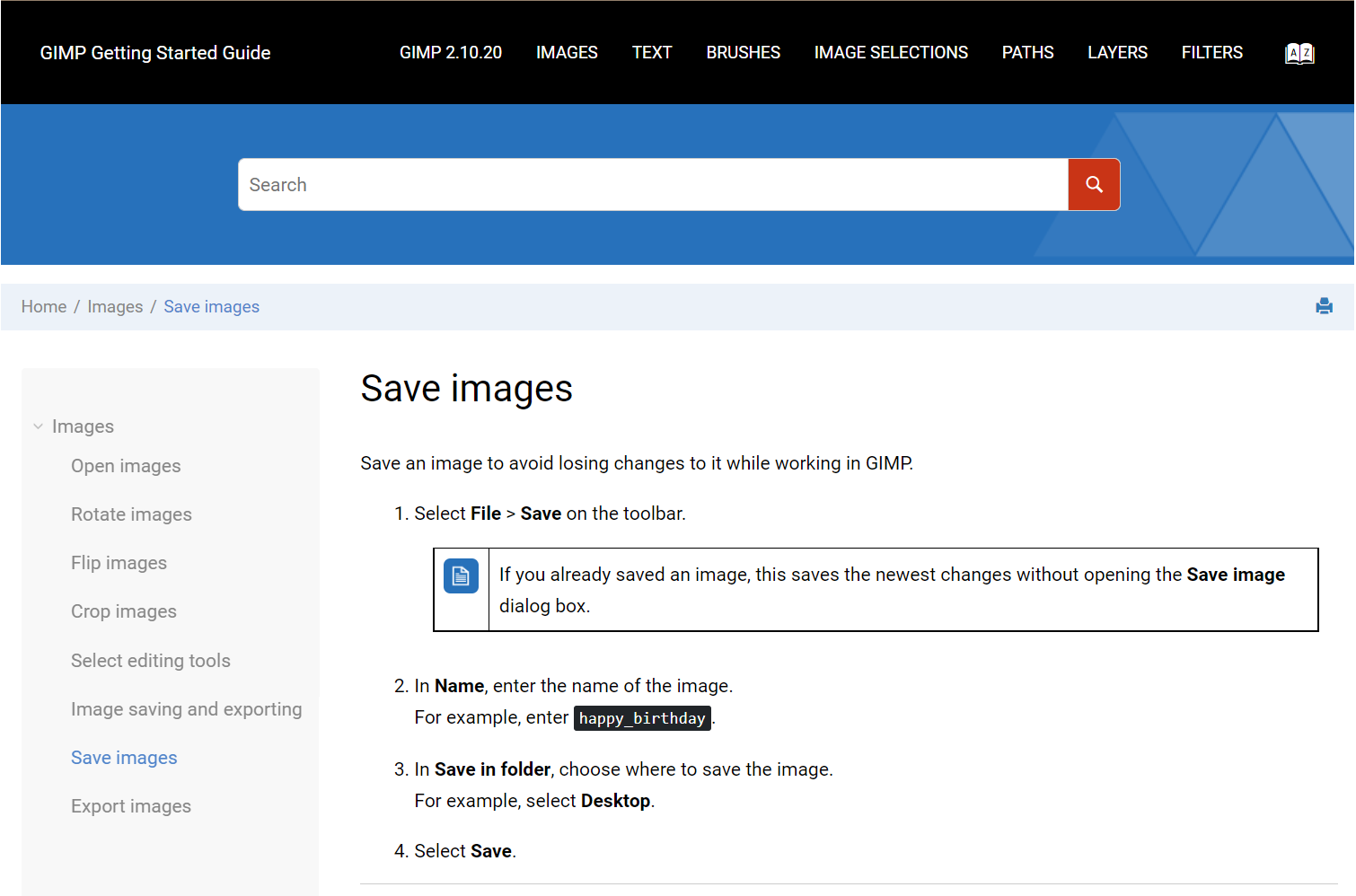Open the GIMP 2.10.20 menu
1356x896 pixels.
[451, 53]
